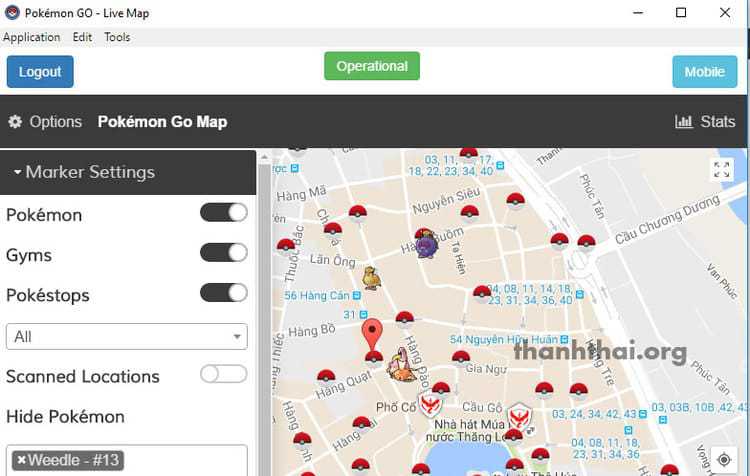Click the my-location crosshair icon
The image size is (750, 476).
tap(725, 460)
